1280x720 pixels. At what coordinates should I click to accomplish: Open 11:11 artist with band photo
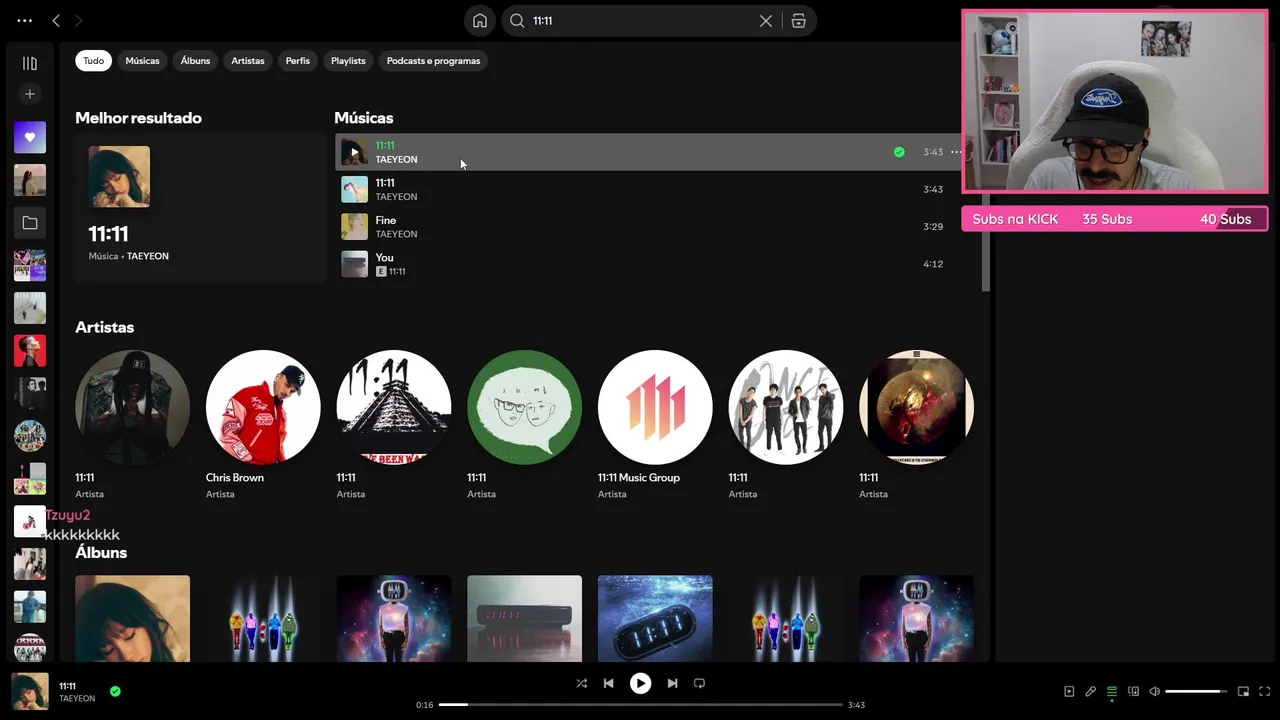pos(785,407)
